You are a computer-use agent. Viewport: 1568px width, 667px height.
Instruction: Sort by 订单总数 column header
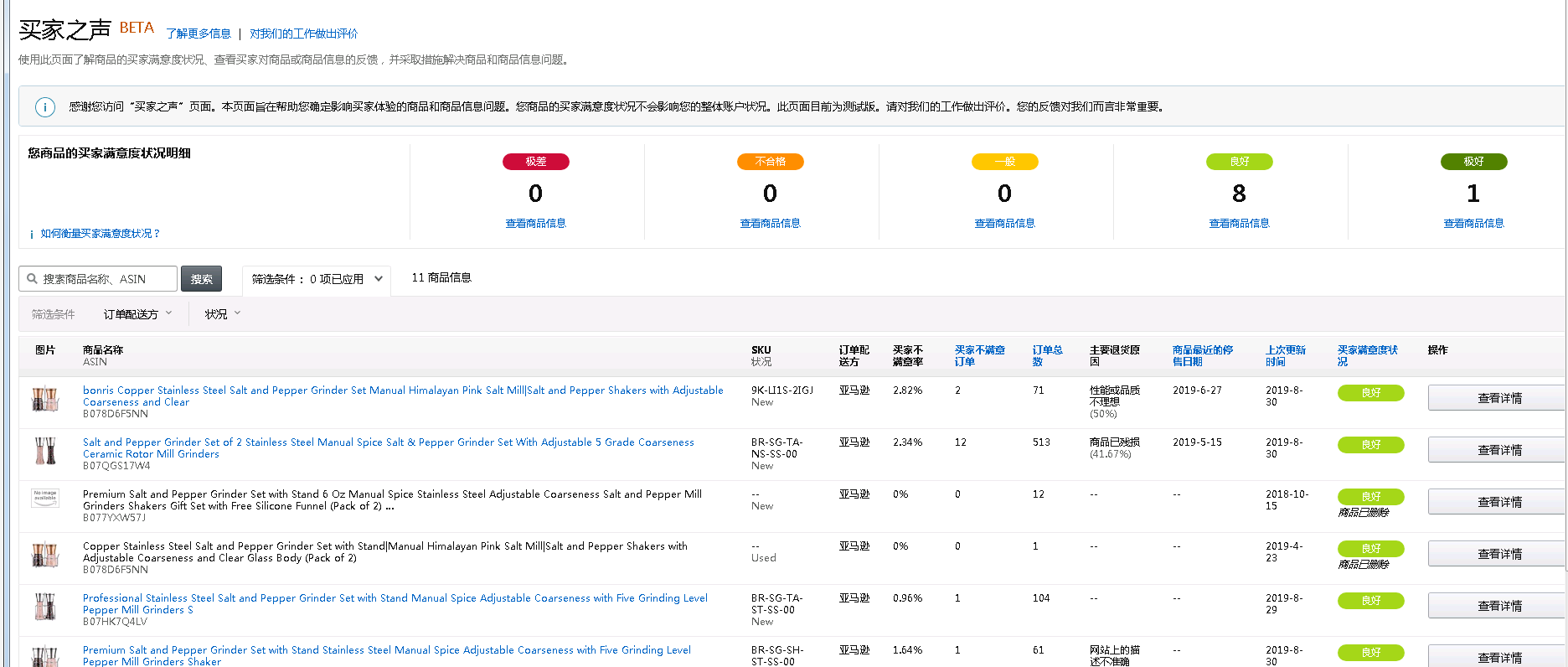[1047, 356]
